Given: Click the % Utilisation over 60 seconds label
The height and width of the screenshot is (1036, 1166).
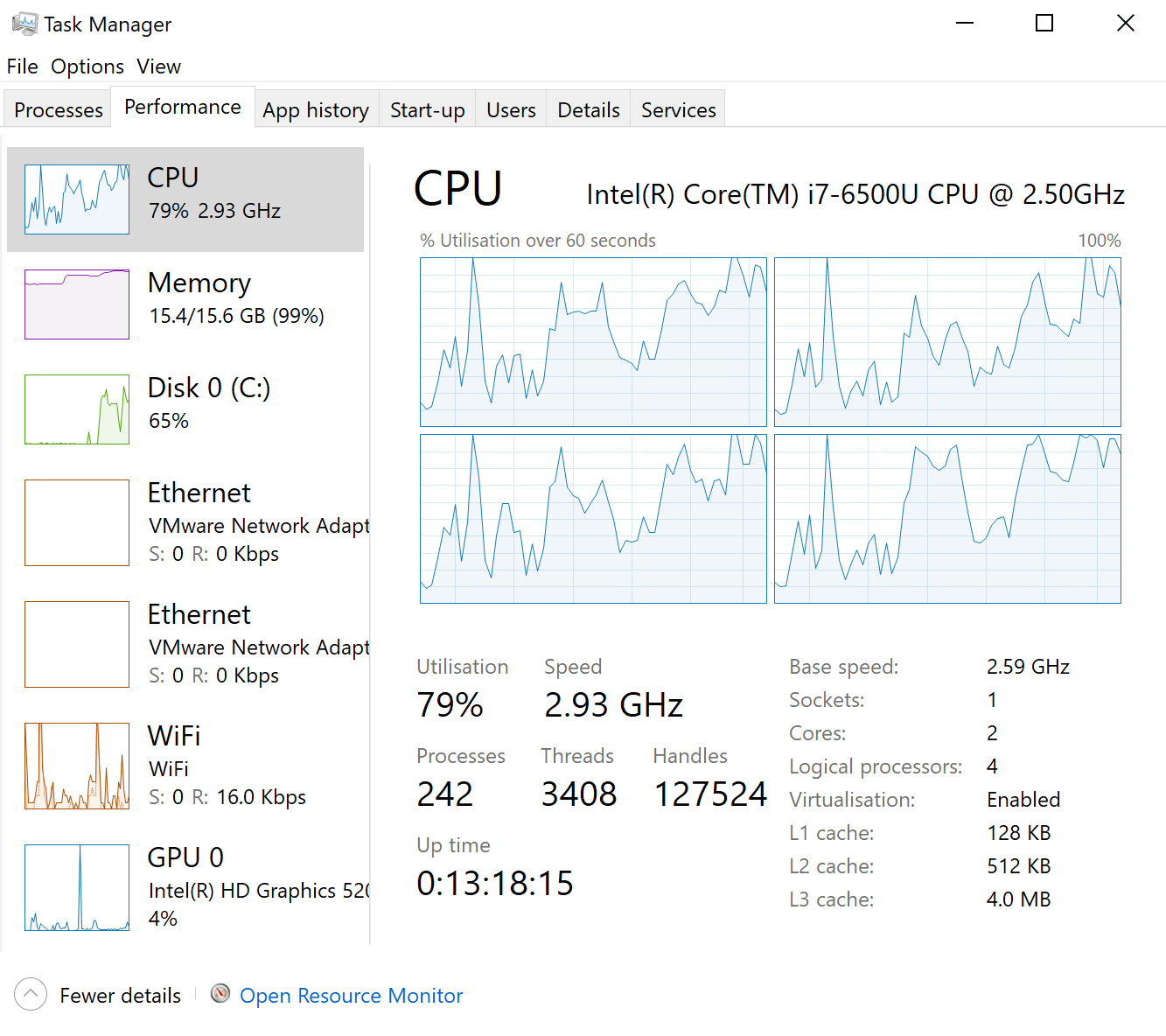Looking at the screenshot, I should point(537,241).
